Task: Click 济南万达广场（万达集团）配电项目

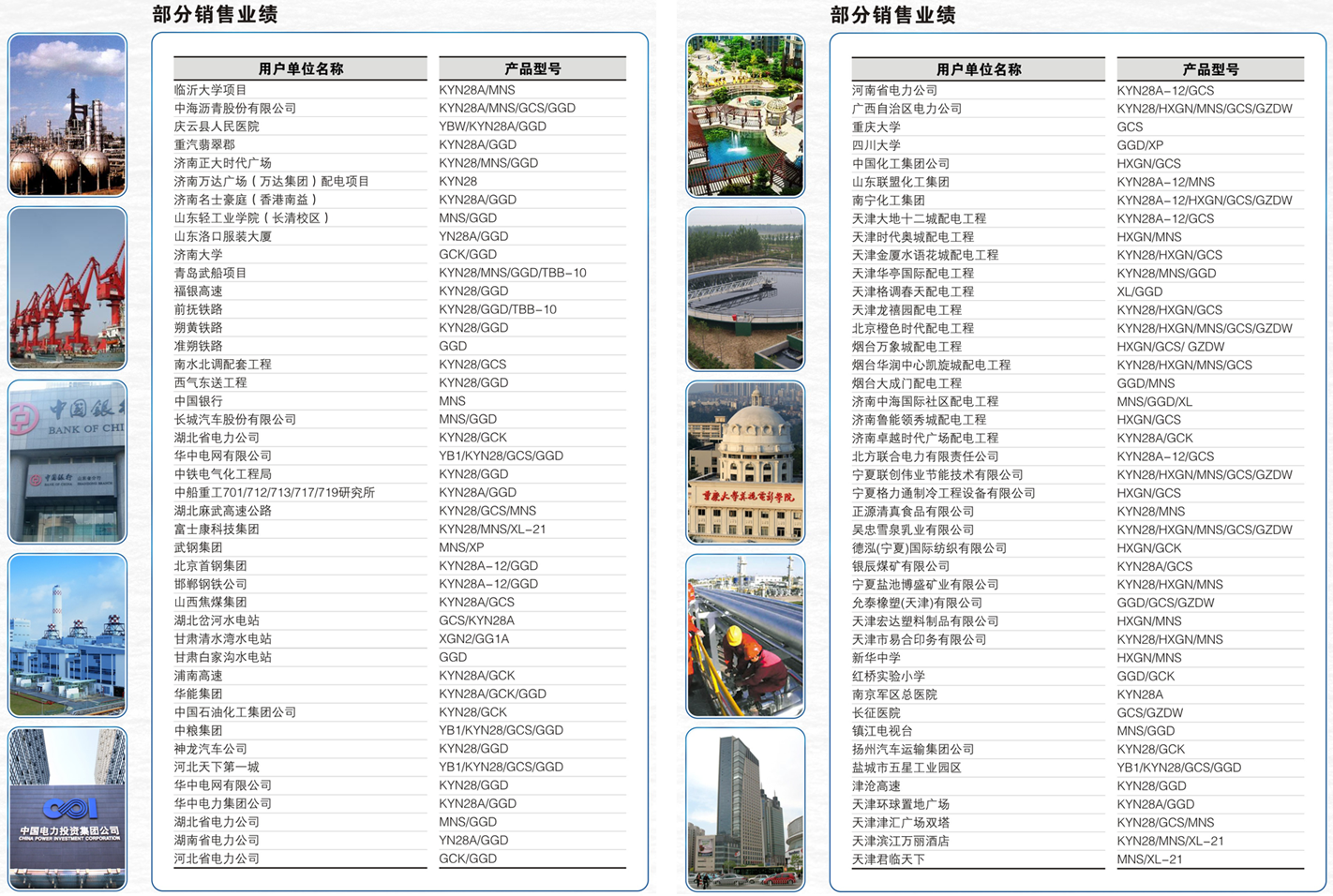Action: pyautogui.click(x=272, y=182)
